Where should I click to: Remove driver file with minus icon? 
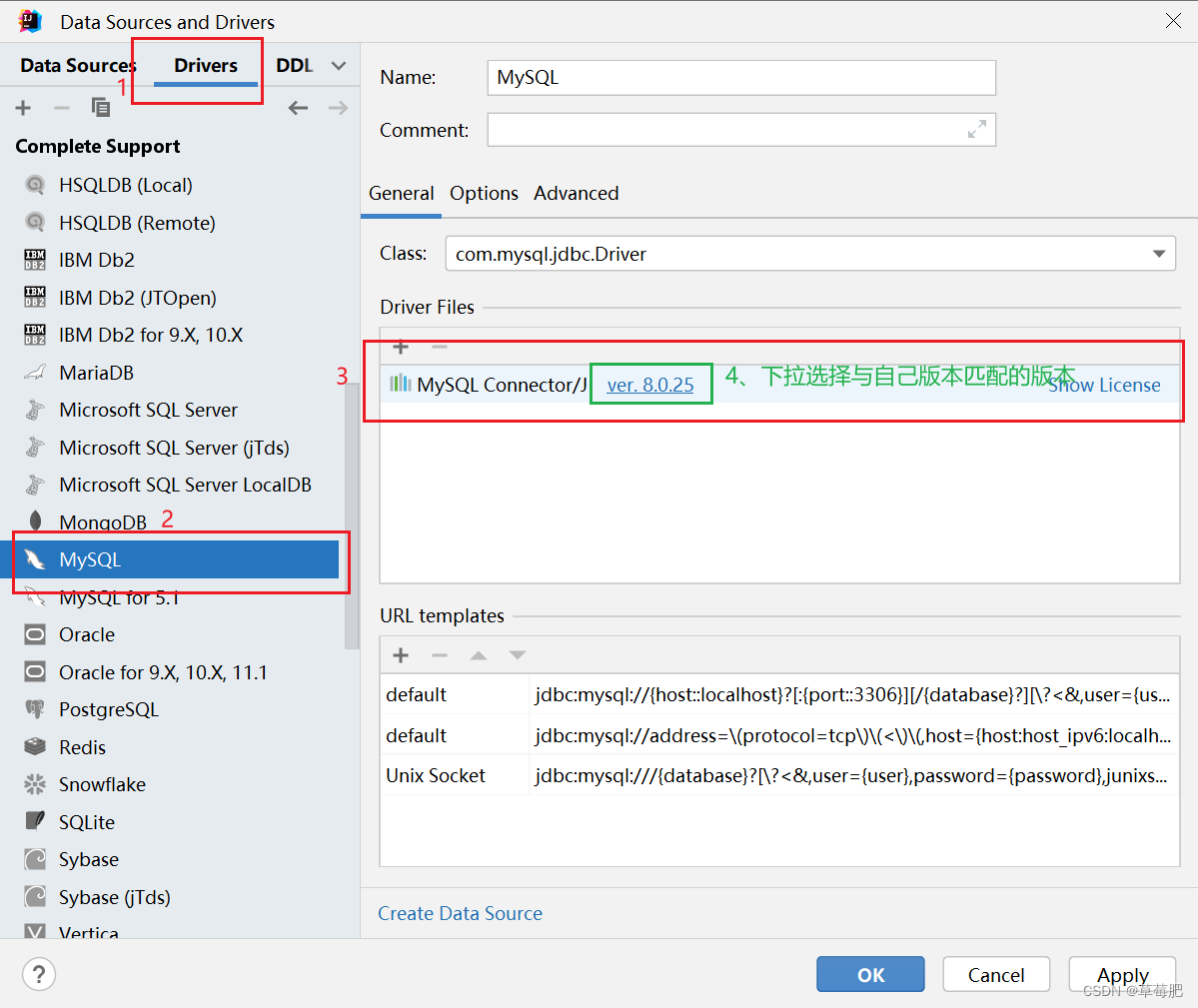pos(440,348)
